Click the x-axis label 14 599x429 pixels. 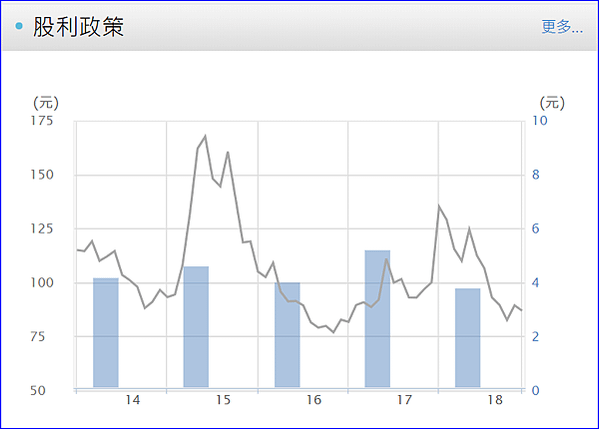pos(133,400)
